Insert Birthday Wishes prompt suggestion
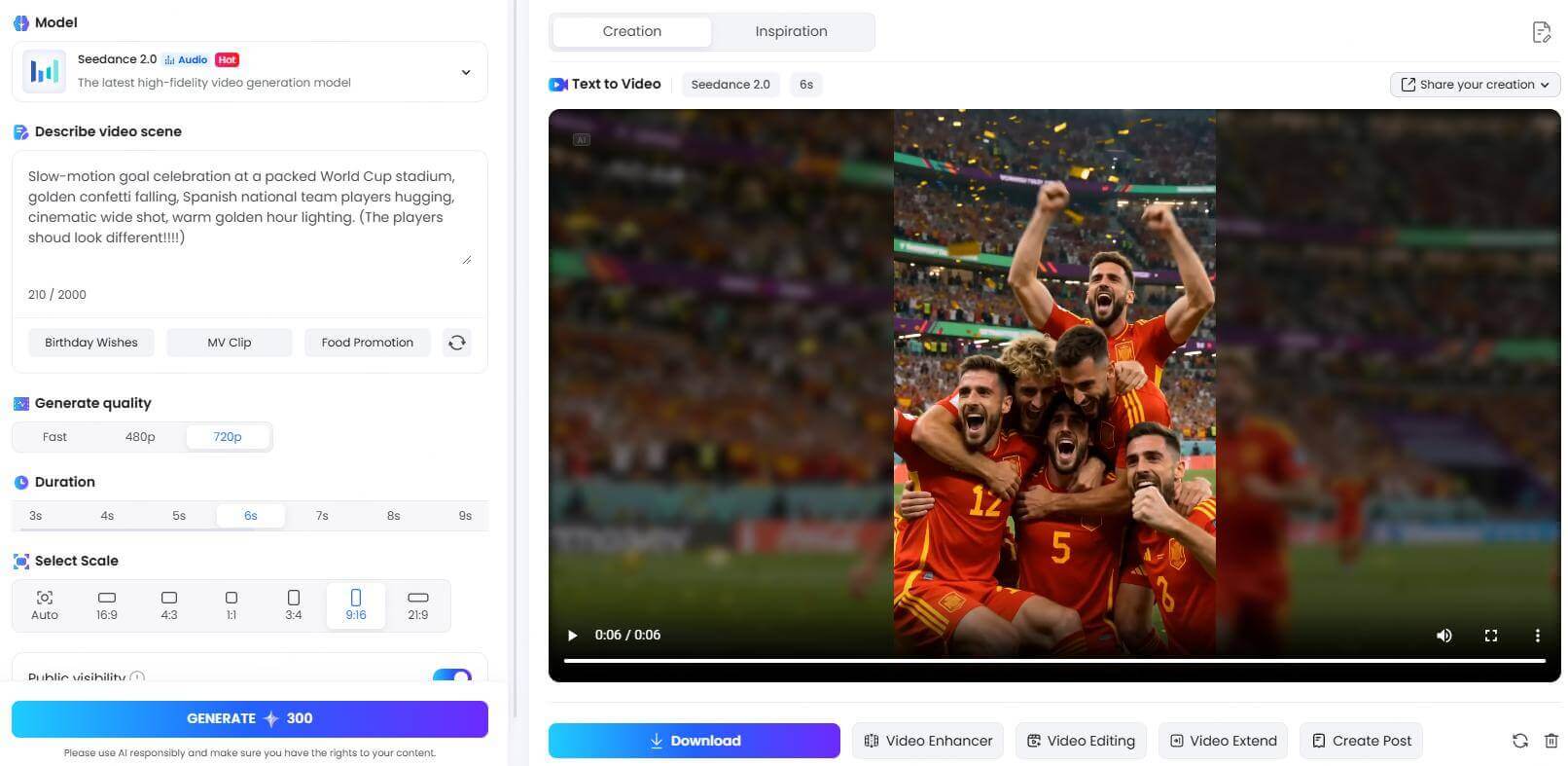 (91, 343)
